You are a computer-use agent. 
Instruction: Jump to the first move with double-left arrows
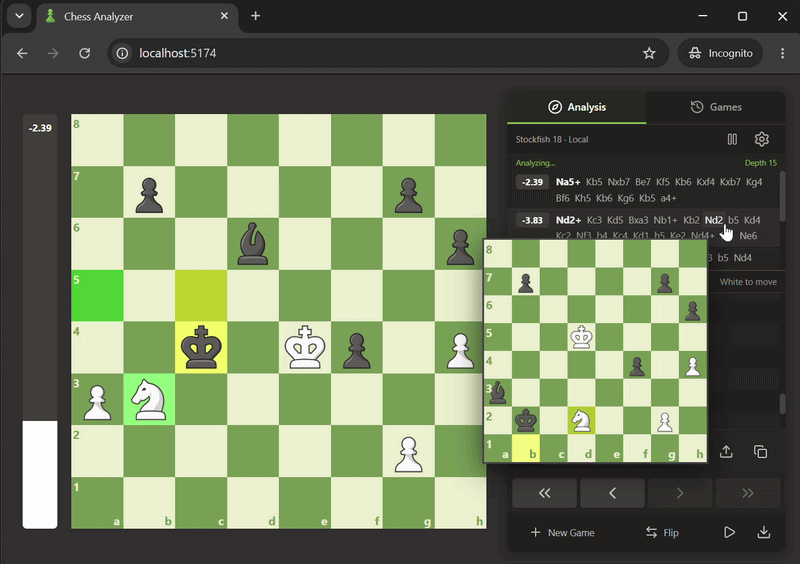[x=544, y=493]
